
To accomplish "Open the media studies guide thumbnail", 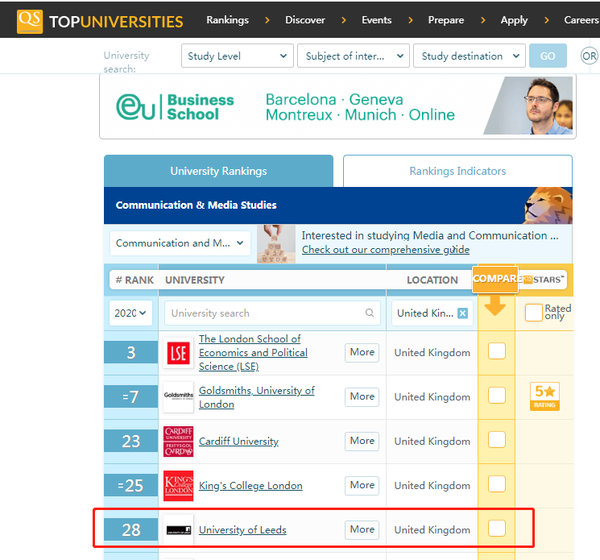I will point(276,244).
